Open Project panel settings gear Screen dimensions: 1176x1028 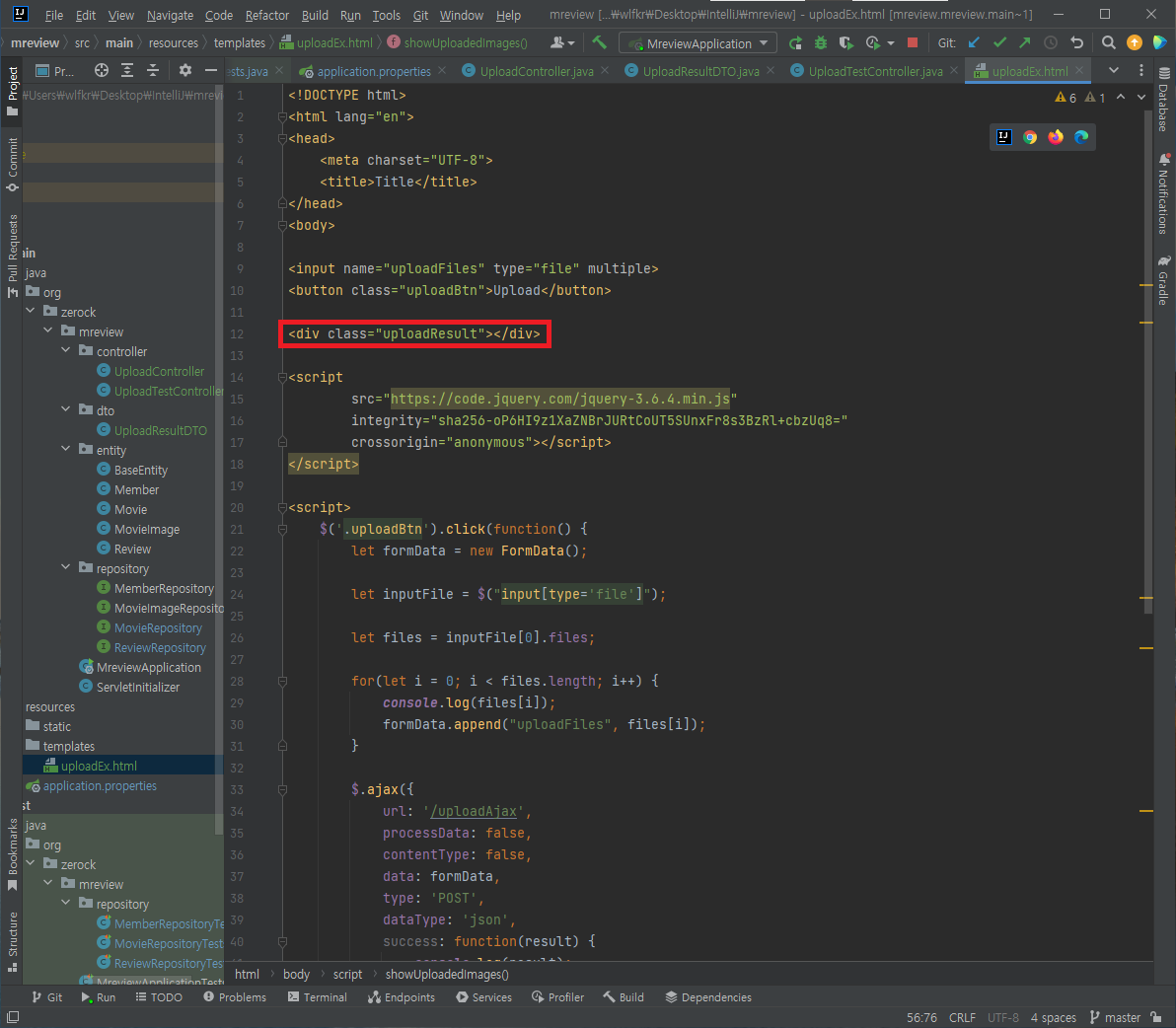pos(185,70)
